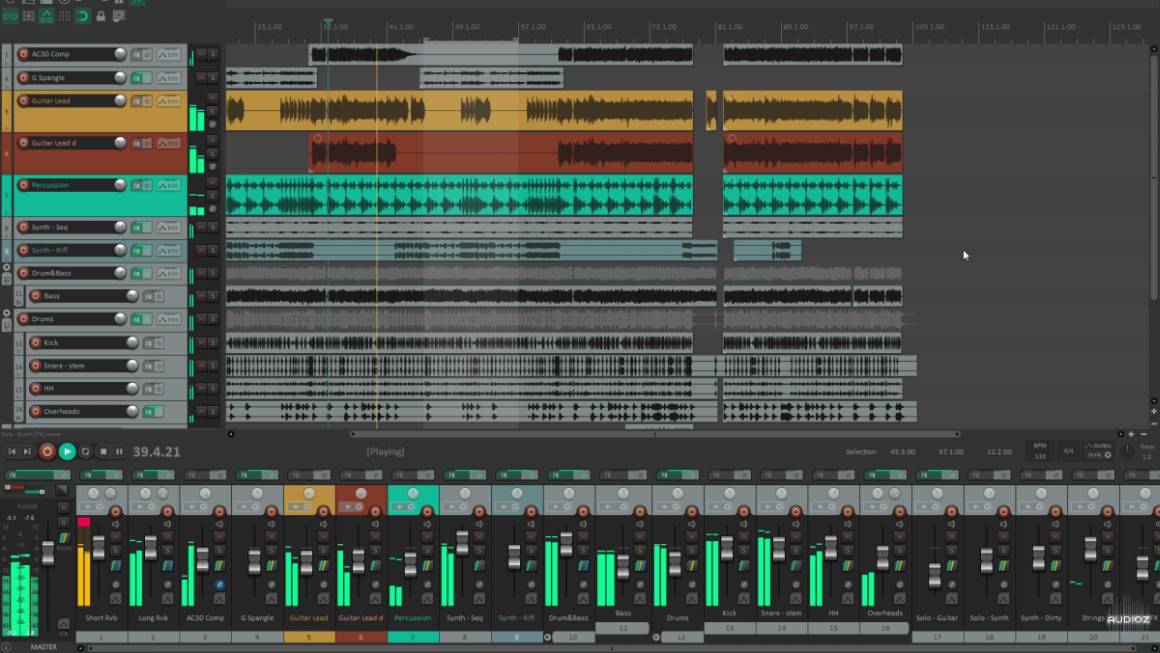The height and width of the screenshot is (653, 1160).
Task: Open the FX button on the Synth - Seq track
Action: [136, 228]
